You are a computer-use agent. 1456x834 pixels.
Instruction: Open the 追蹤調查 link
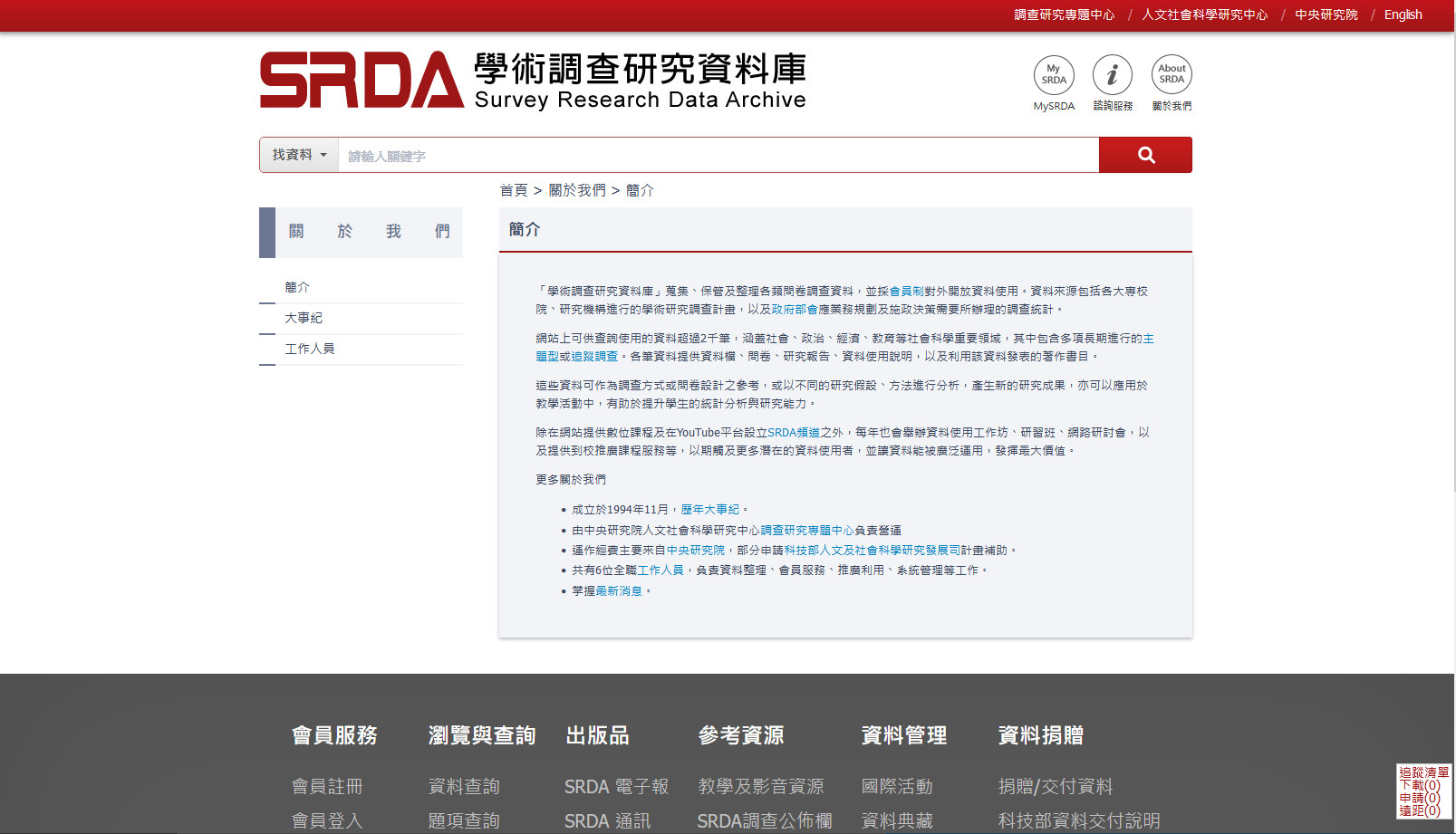(x=594, y=357)
